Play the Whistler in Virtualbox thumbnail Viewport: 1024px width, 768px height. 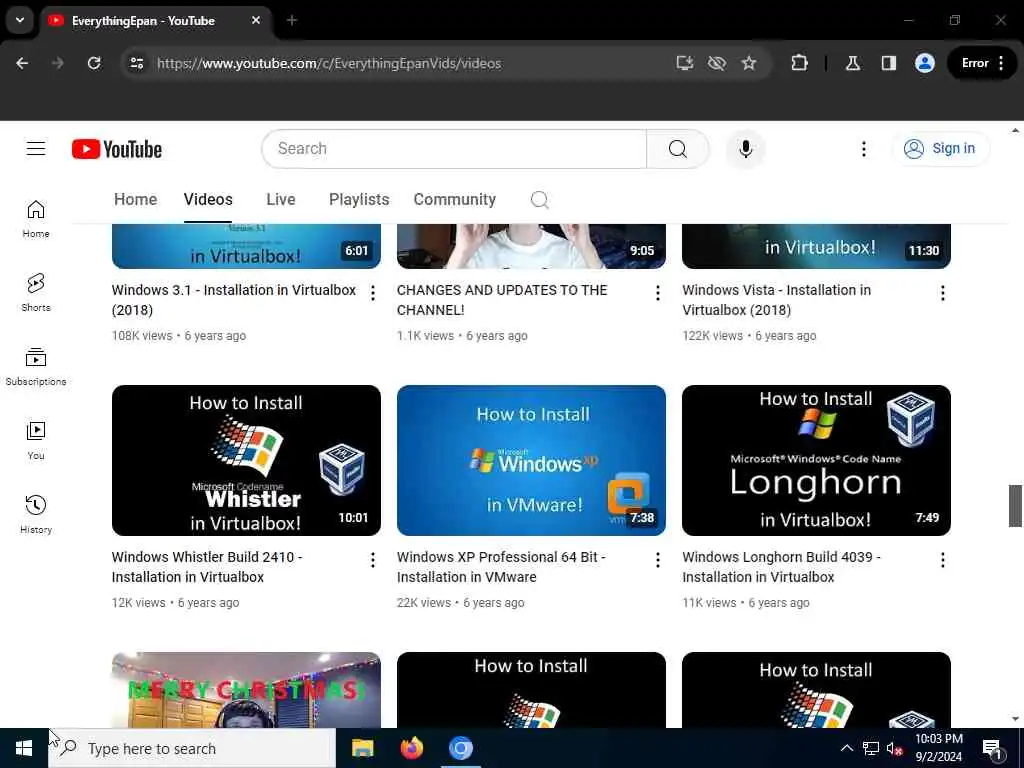click(246, 460)
